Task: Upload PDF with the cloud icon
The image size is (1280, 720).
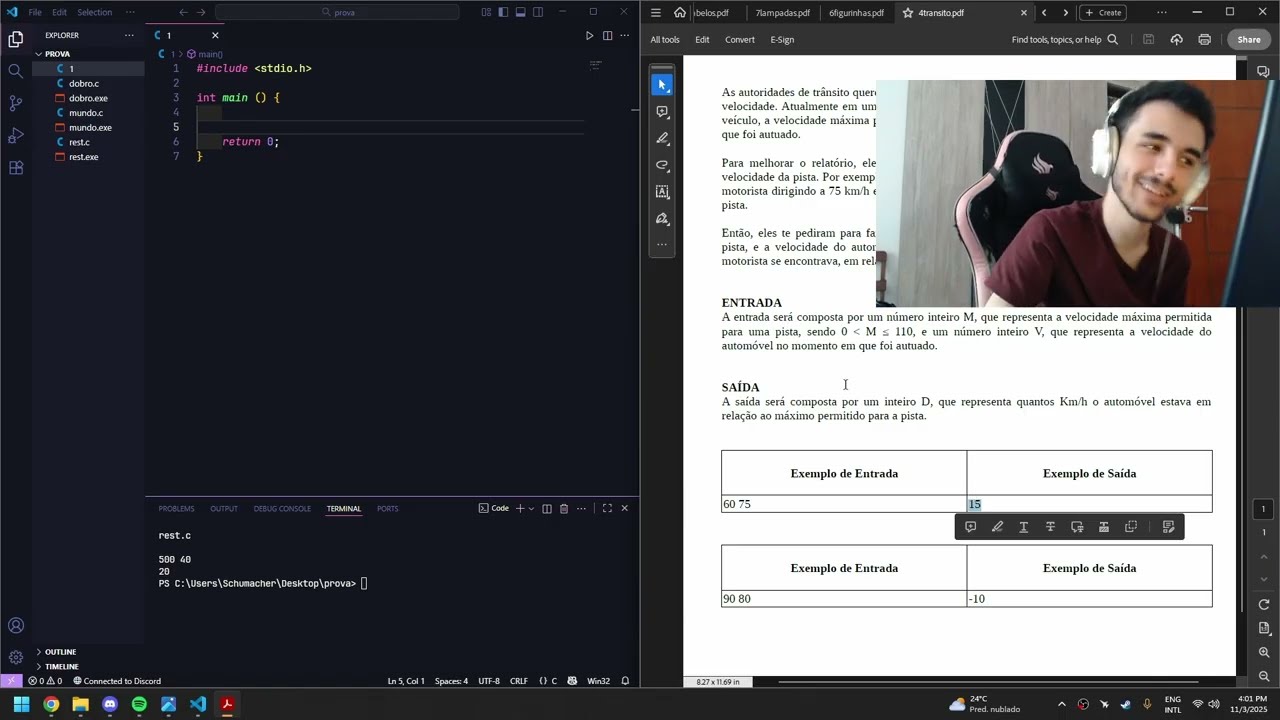Action: [1176, 40]
